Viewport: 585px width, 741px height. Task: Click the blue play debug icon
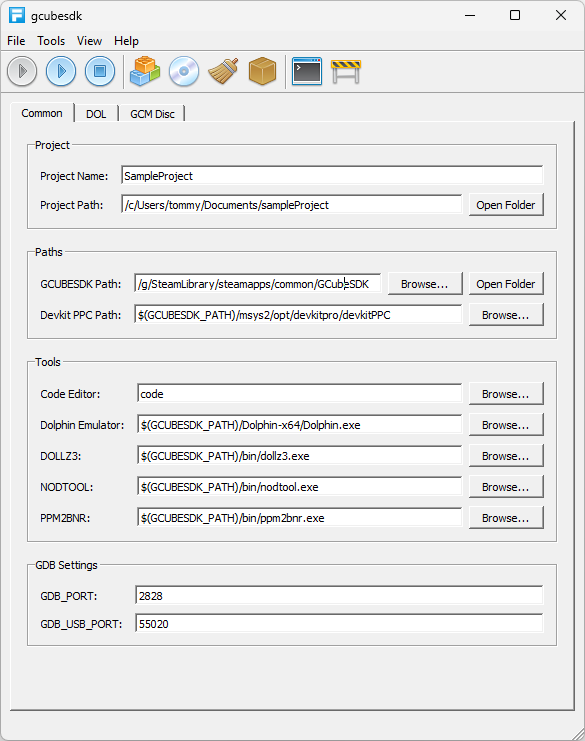(x=61, y=71)
